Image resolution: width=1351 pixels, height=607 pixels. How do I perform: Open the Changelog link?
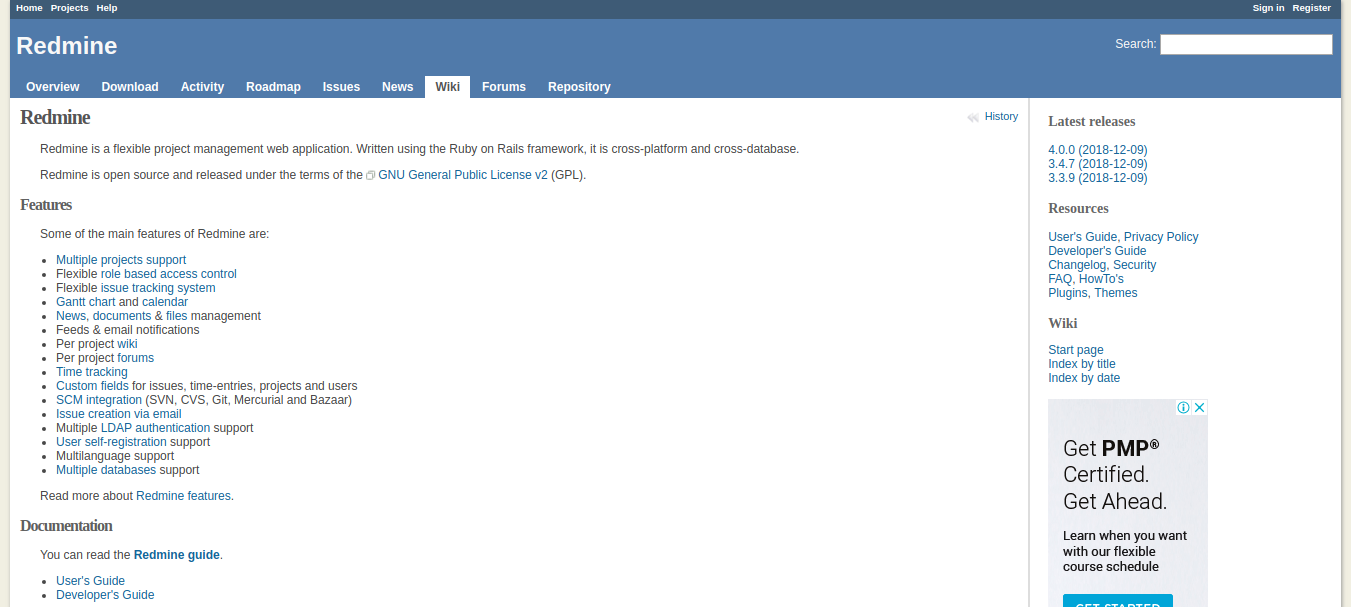click(1077, 265)
